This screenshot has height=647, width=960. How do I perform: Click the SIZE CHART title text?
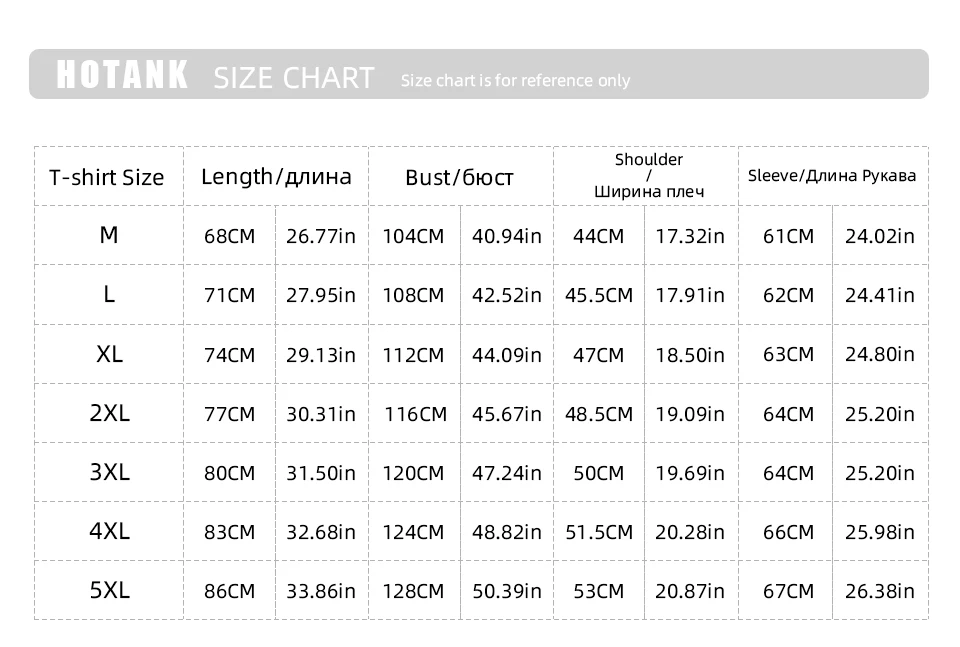pos(294,77)
